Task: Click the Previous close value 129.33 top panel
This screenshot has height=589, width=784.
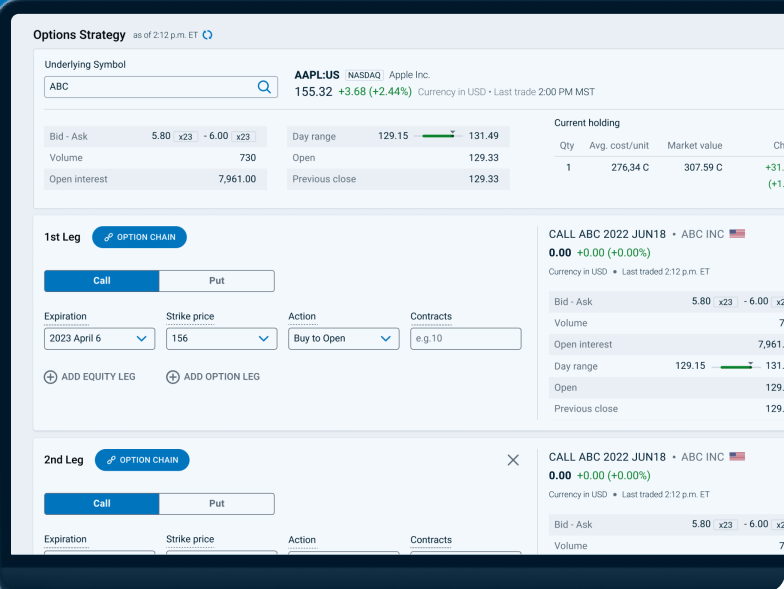Action: (484, 179)
